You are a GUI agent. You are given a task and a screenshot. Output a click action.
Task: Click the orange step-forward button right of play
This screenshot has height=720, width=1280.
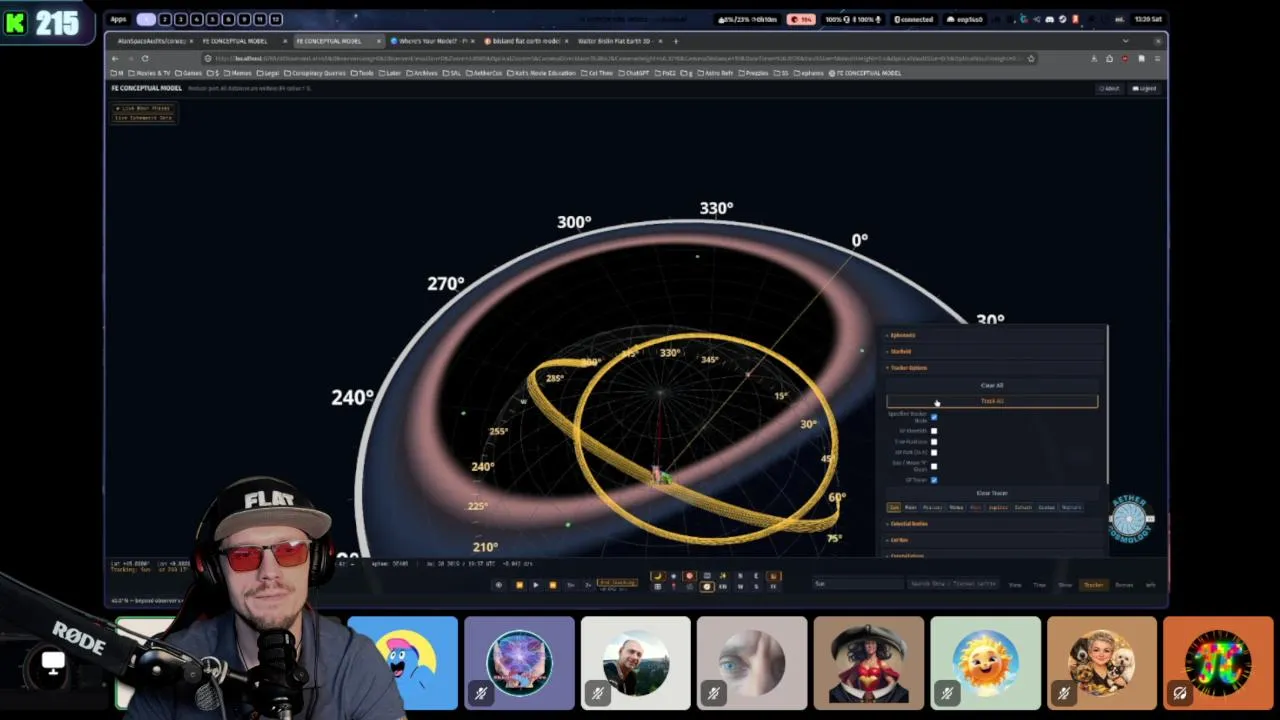pyautogui.click(x=552, y=585)
